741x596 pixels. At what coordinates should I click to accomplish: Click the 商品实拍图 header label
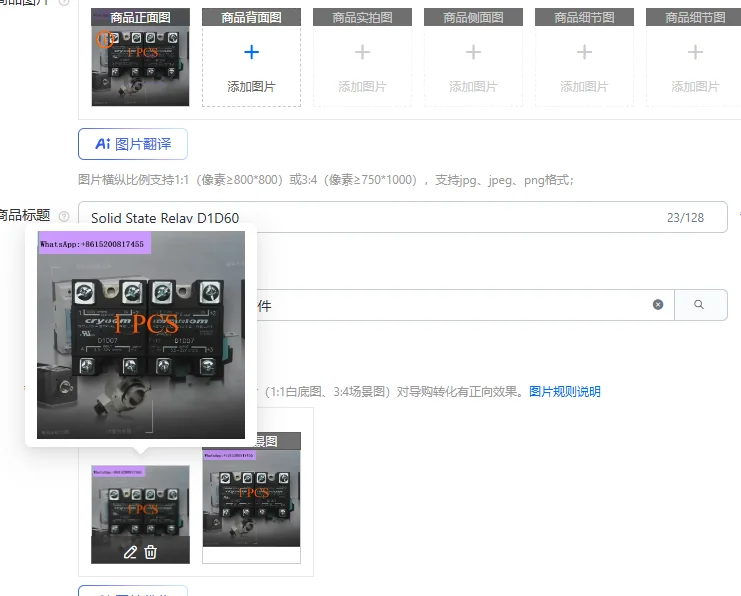click(x=362, y=17)
